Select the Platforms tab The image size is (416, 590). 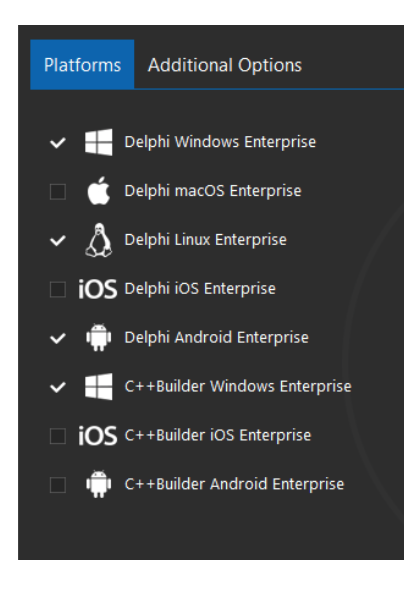click(82, 64)
